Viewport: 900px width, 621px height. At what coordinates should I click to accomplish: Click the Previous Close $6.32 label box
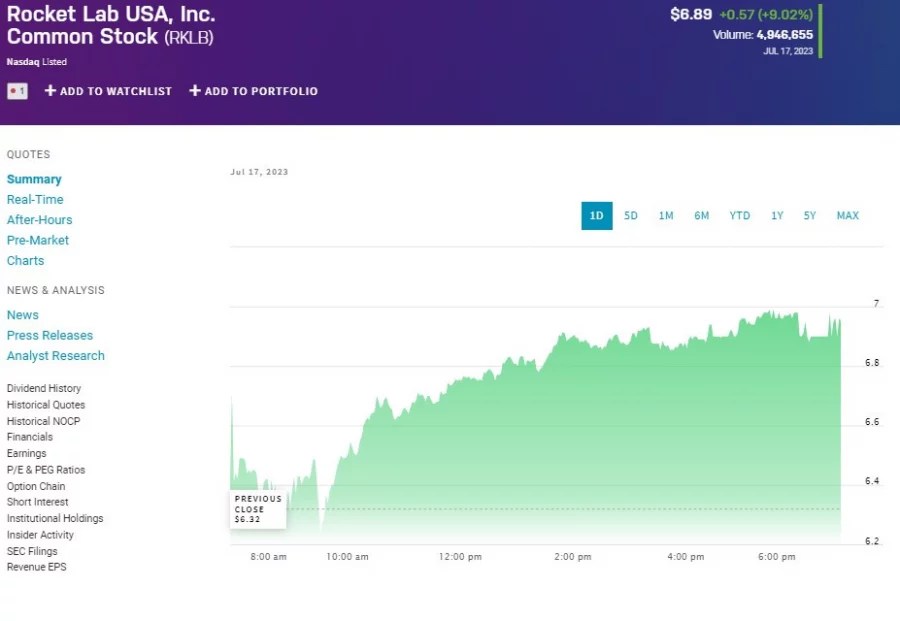click(258, 509)
